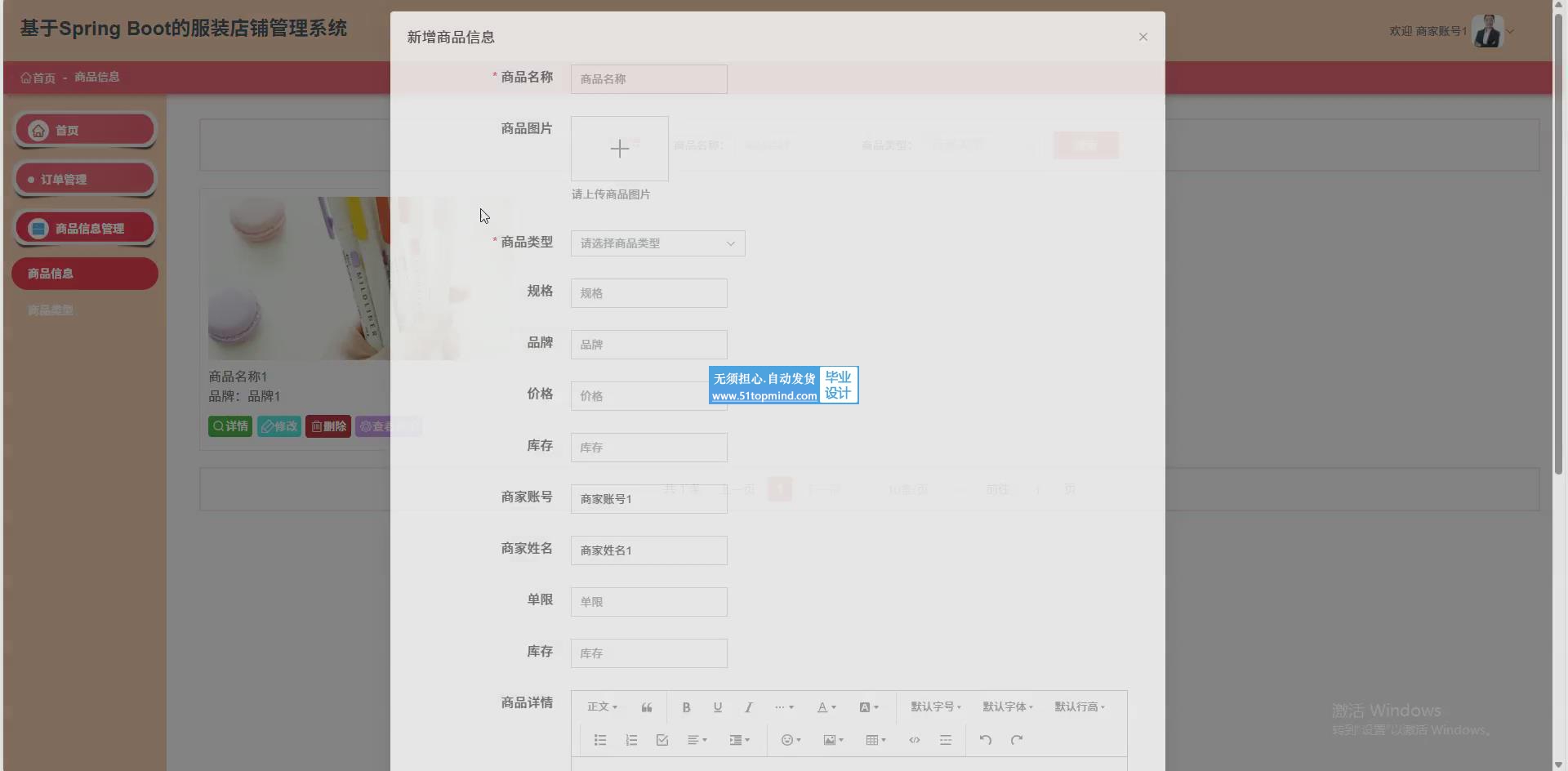The width and height of the screenshot is (1568, 771).
Task: Insert a numbered list in the editor
Action: point(631,740)
